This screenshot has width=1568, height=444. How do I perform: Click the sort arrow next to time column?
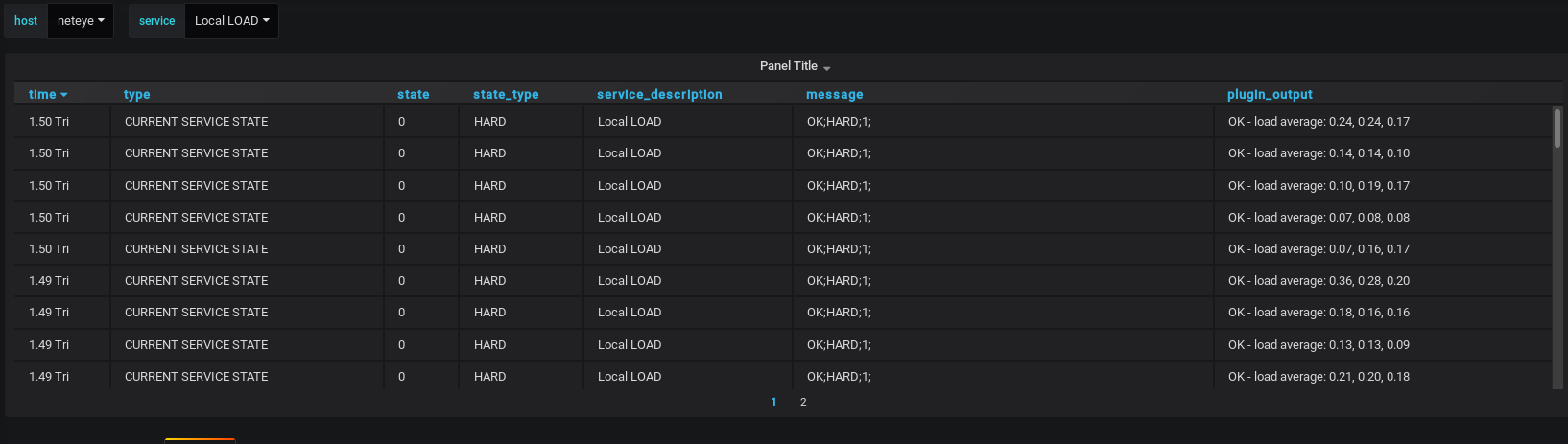click(64, 95)
